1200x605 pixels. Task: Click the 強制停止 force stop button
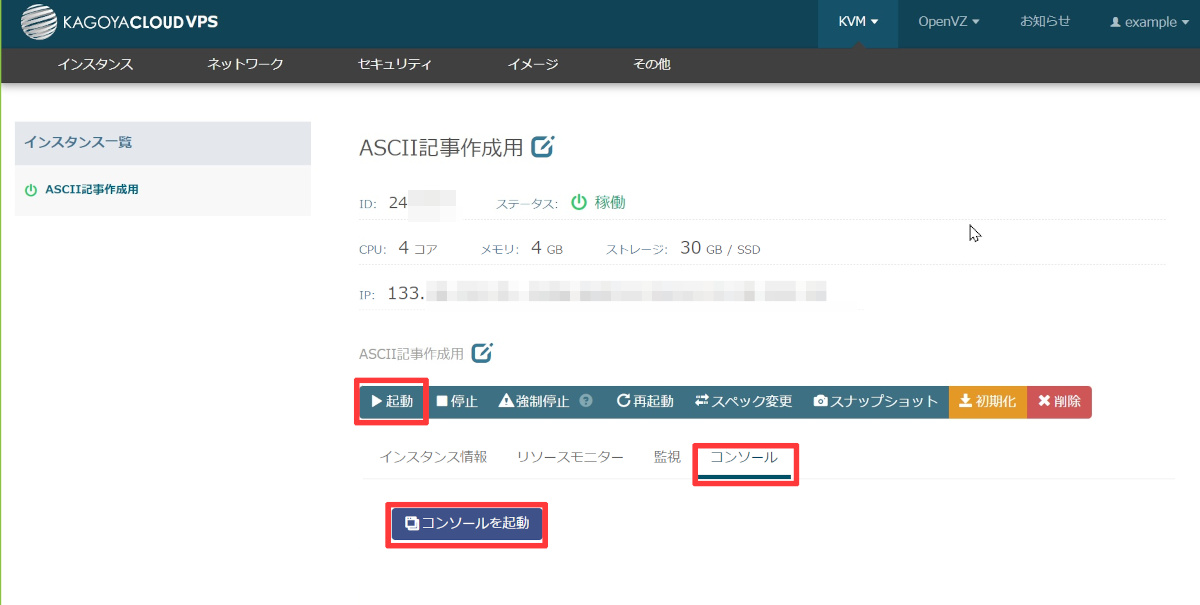tap(535, 401)
